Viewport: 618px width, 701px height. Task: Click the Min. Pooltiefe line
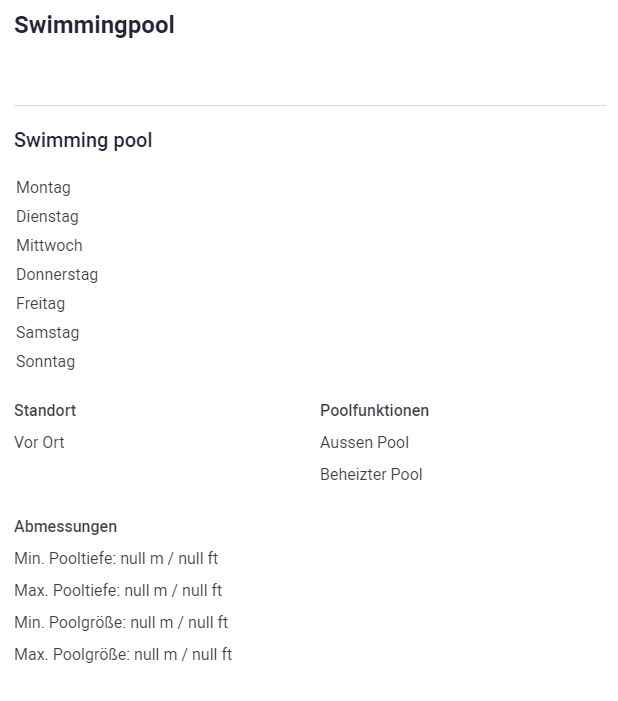coord(116,559)
